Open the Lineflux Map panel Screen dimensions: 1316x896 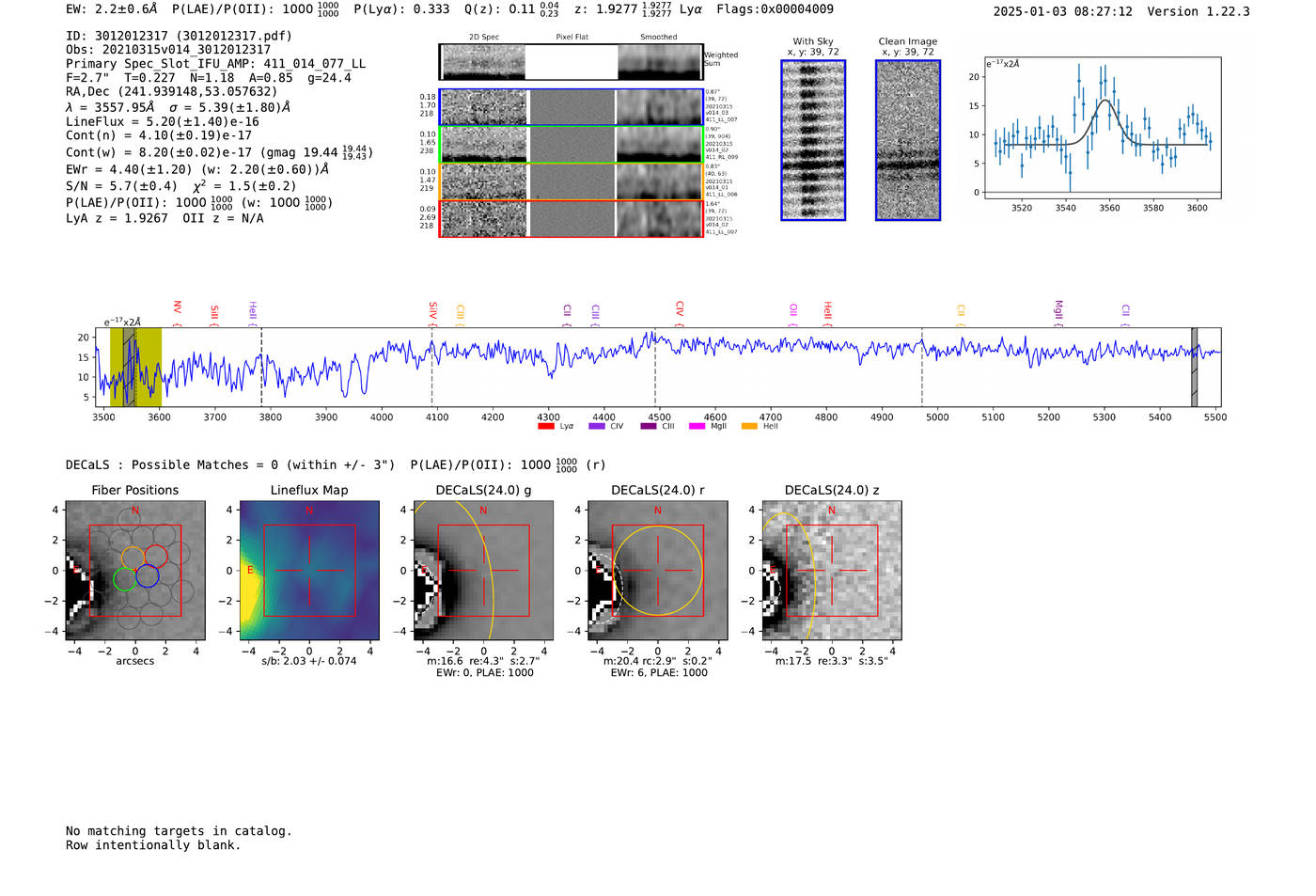[309, 571]
